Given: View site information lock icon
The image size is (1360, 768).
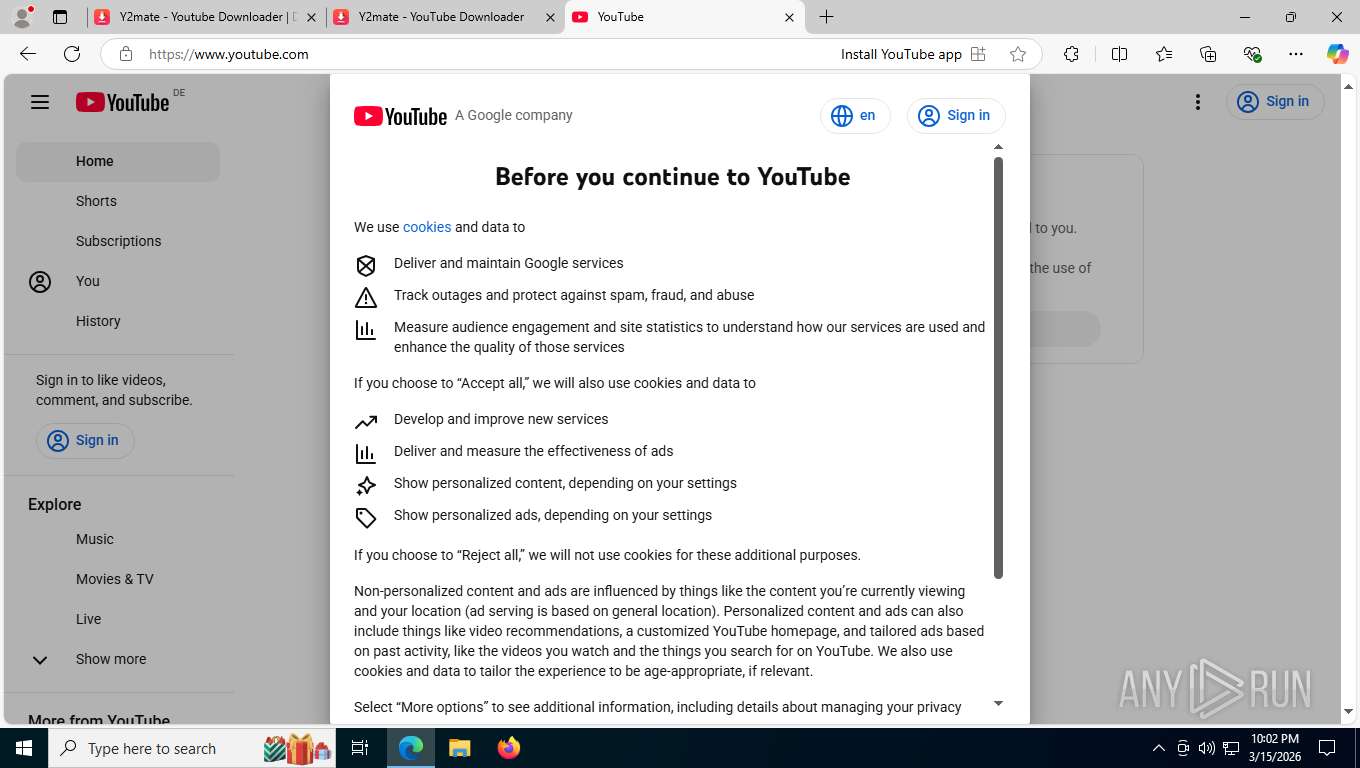Looking at the screenshot, I should coord(126,54).
